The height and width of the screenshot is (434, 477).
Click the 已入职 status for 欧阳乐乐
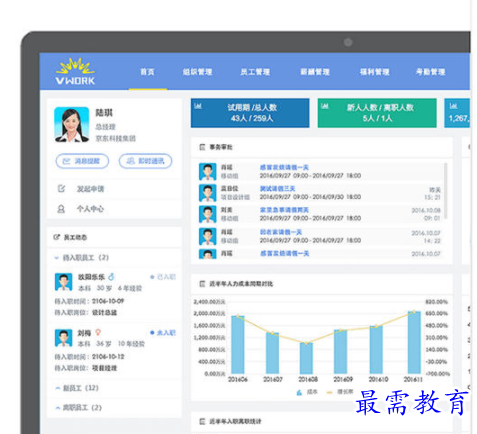pyautogui.click(x=163, y=277)
